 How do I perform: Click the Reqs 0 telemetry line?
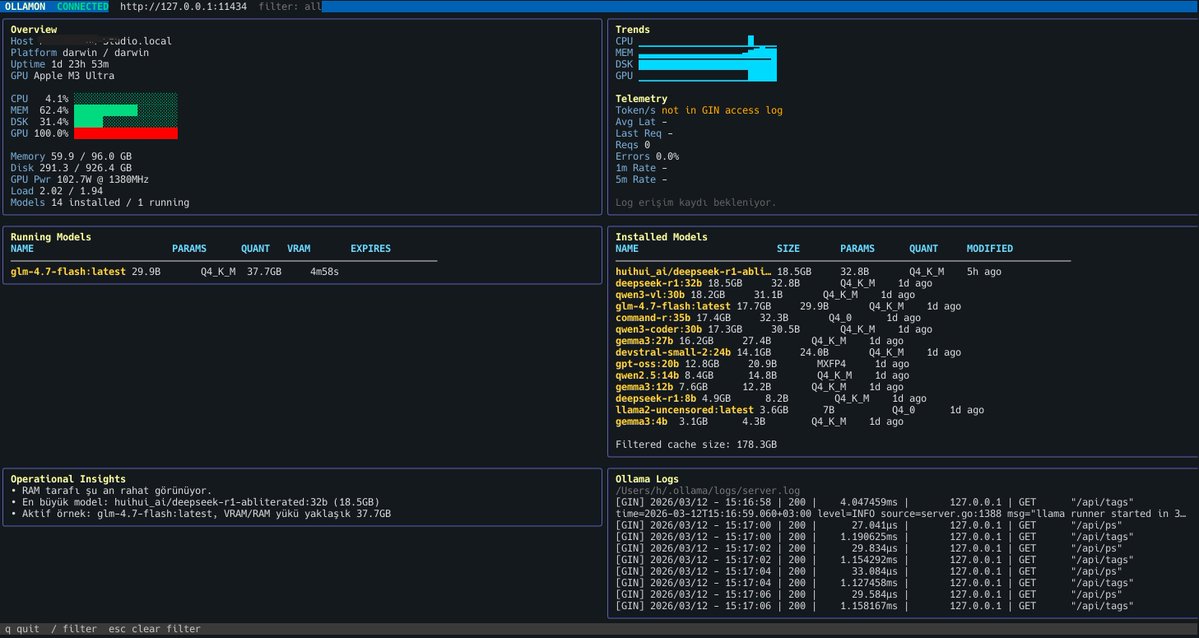[633, 145]
